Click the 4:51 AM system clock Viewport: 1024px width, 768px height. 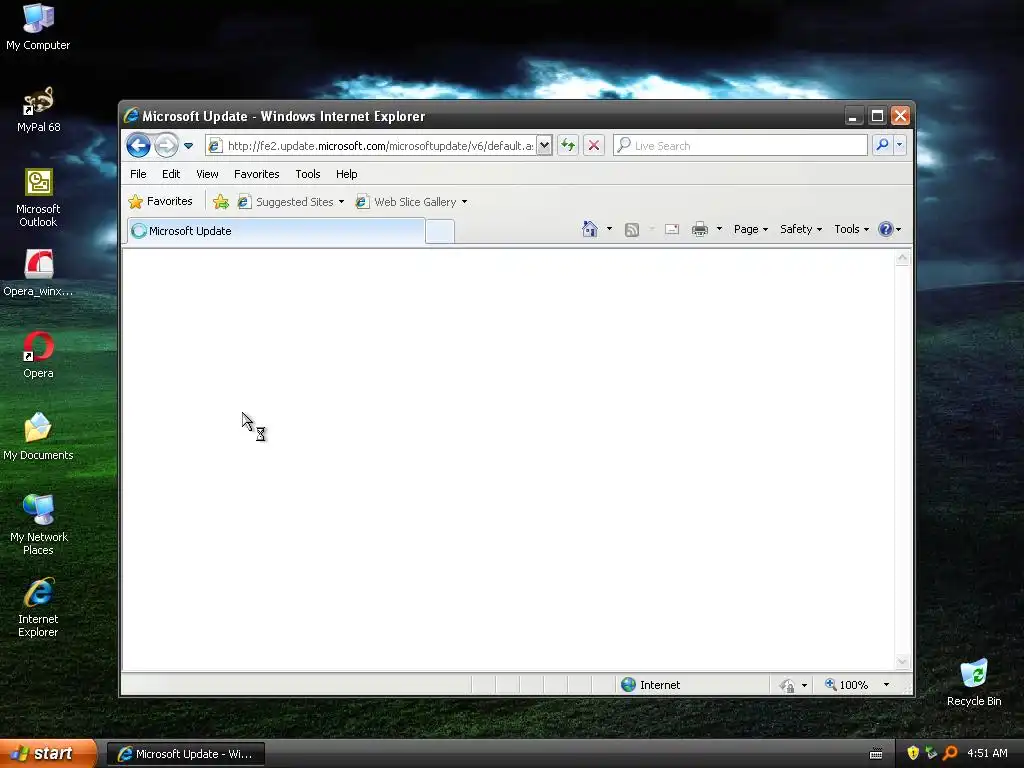[987, 753]
